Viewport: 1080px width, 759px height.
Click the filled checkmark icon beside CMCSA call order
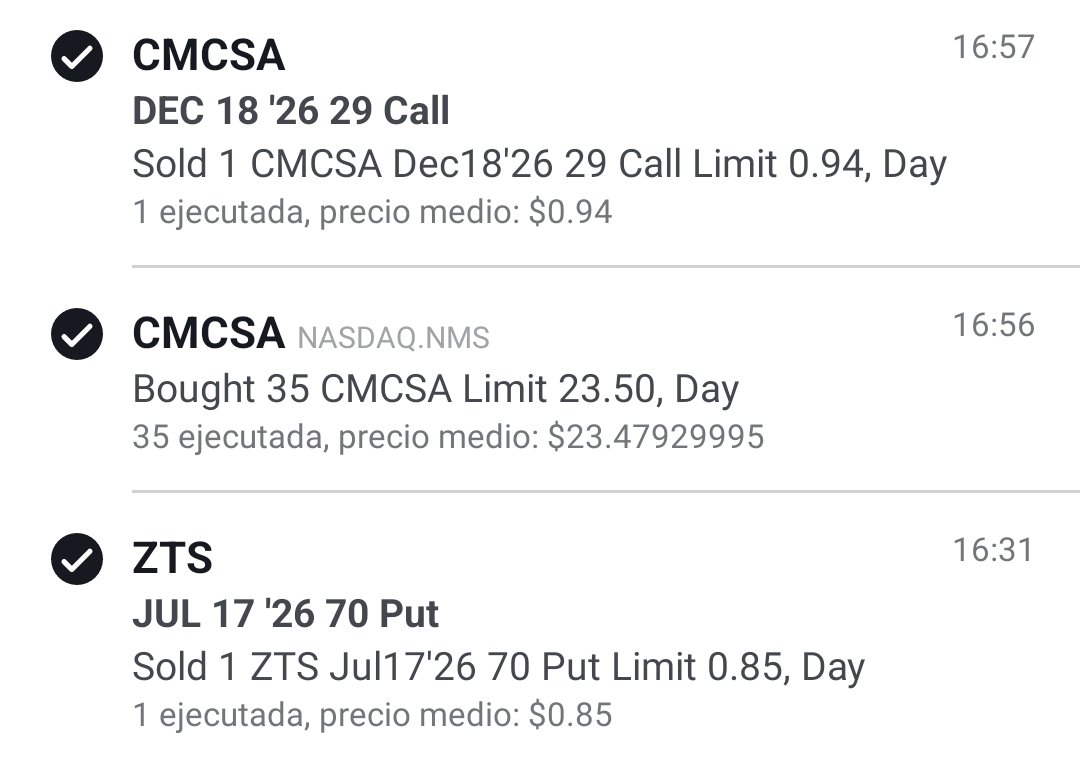click(77, 56)
